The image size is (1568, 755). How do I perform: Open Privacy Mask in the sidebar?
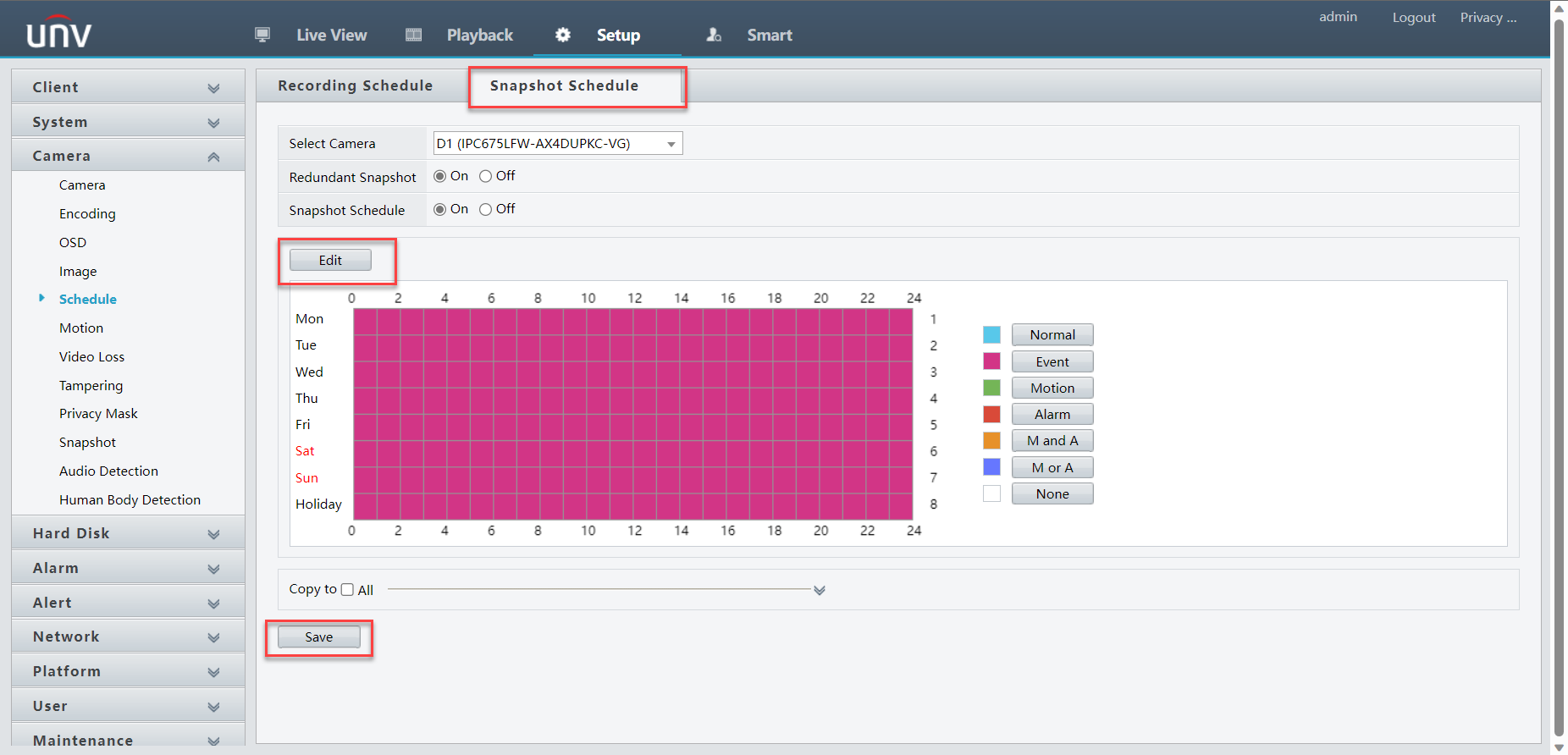tap(98, 414)
